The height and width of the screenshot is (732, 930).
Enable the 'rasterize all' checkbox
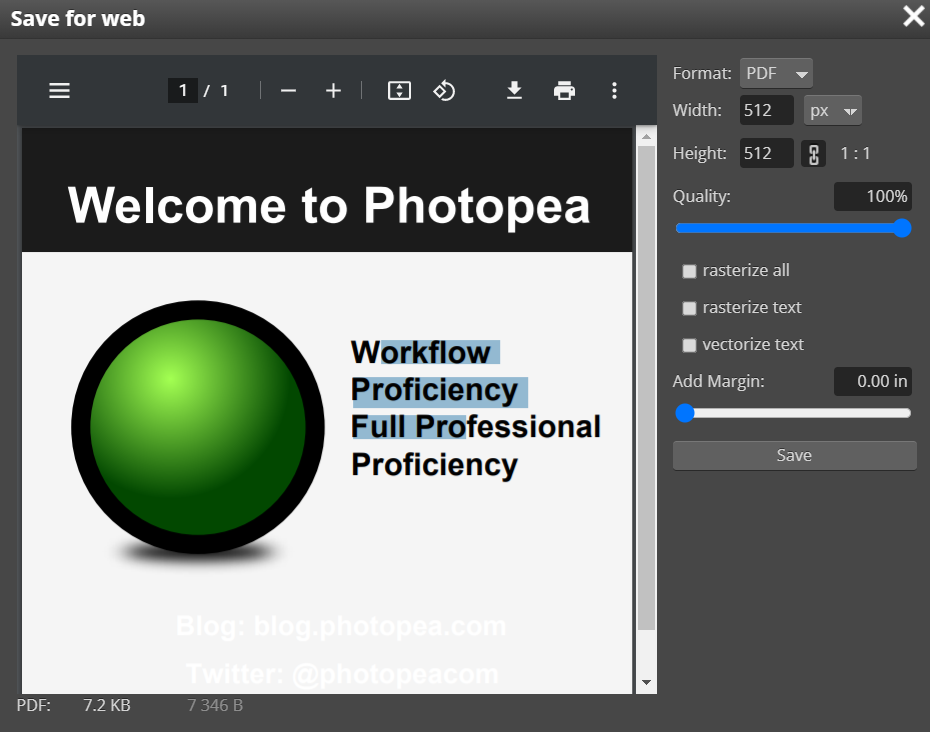[689, 271]
